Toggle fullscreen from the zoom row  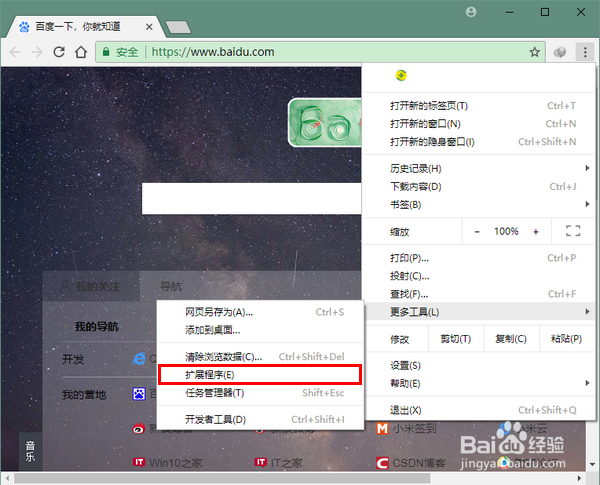coord(573,231)
